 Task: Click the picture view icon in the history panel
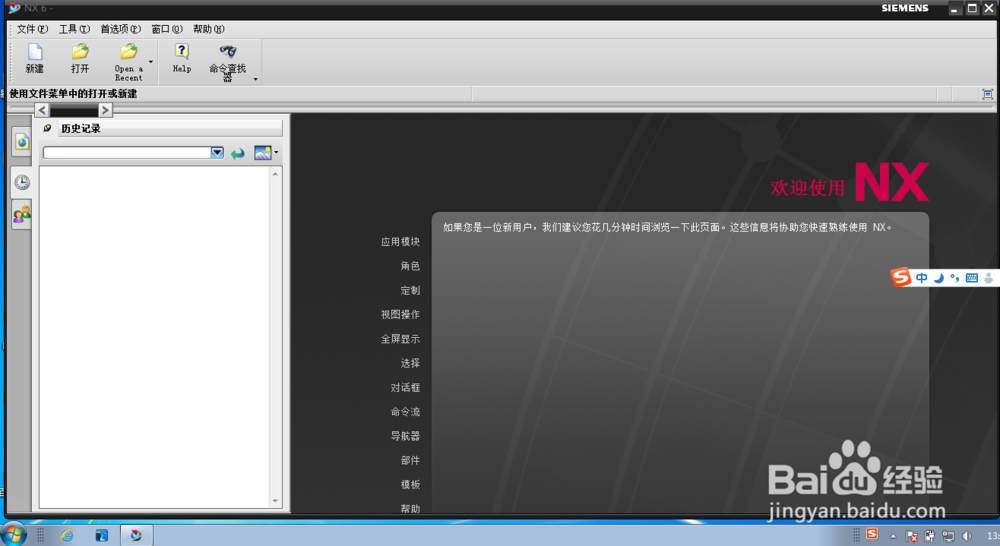(x=262, y=152)
